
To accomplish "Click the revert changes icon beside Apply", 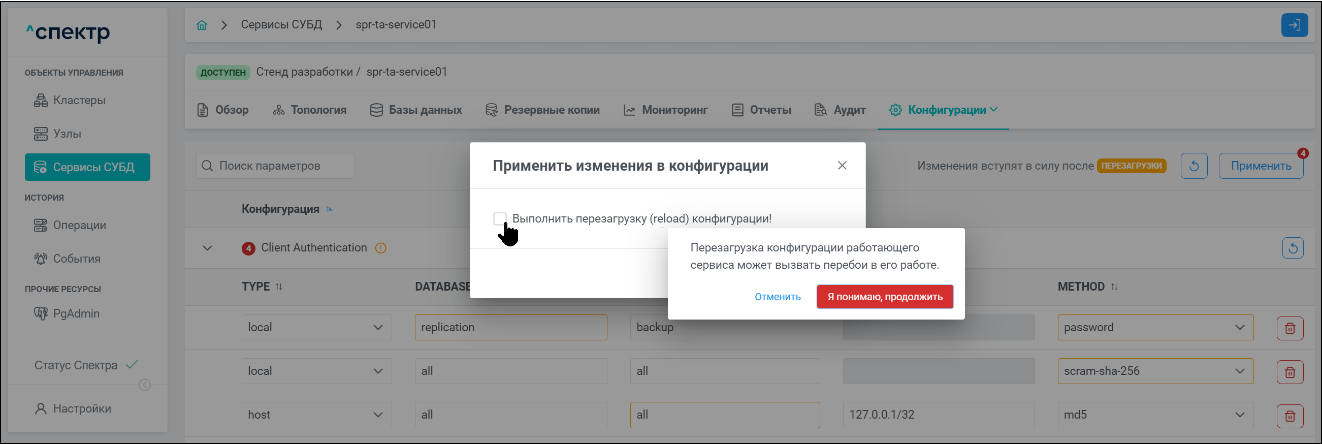I will [x=1195, y=166].
